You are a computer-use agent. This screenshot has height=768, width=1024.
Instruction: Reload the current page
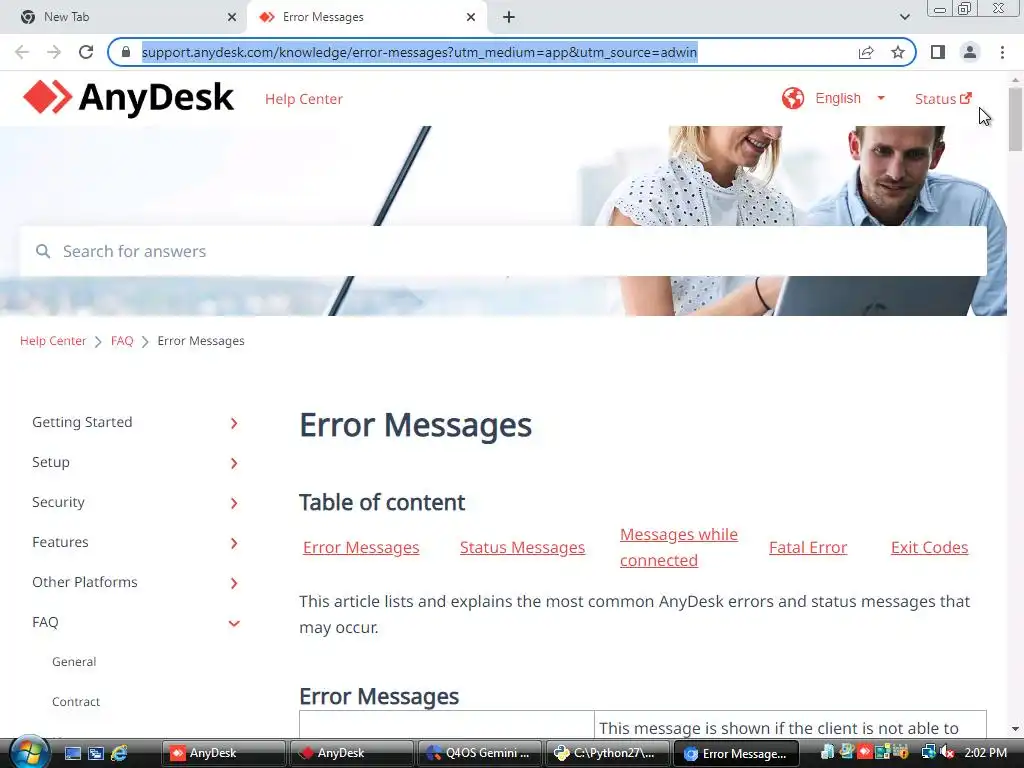pos(86,52)
